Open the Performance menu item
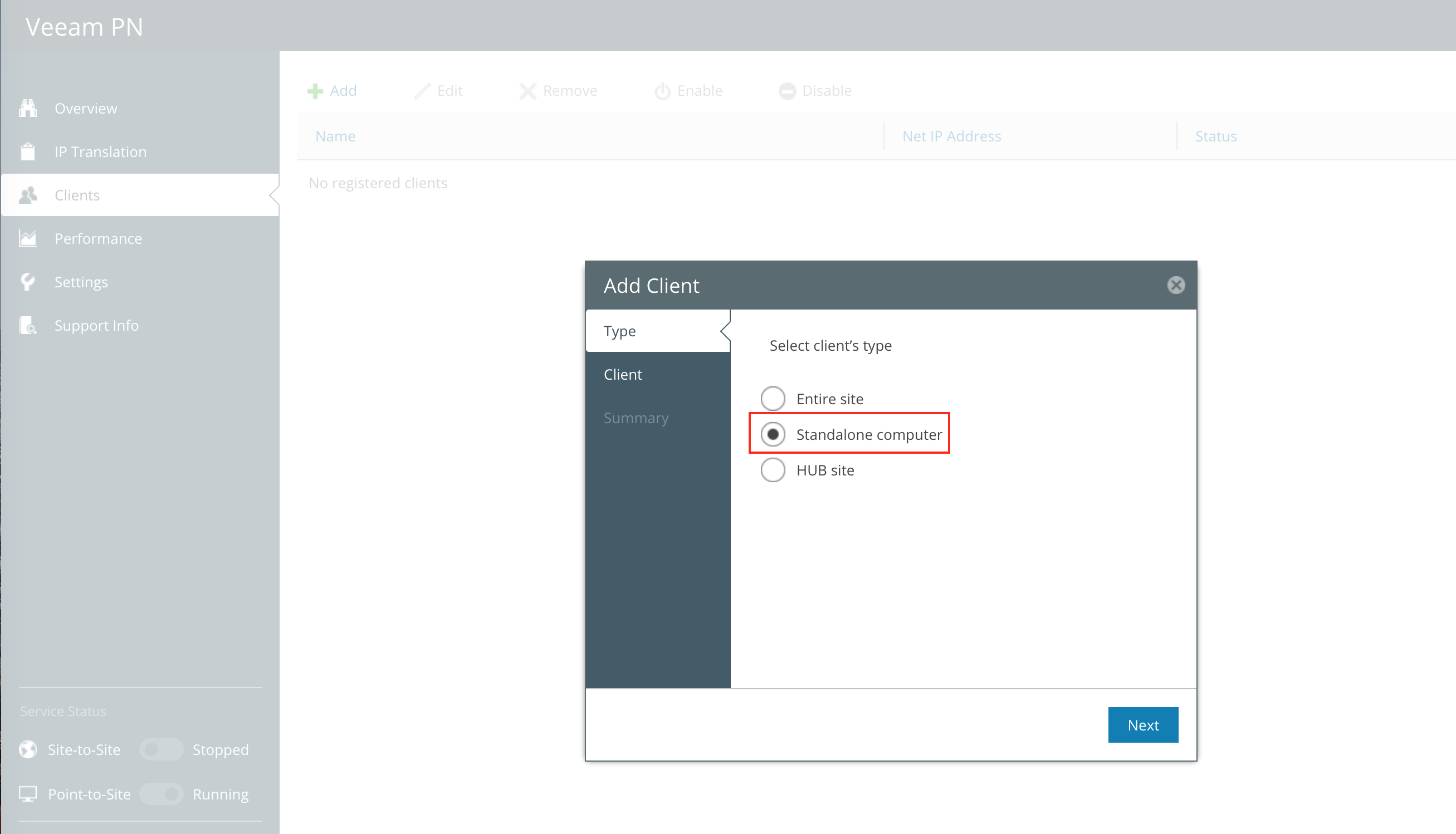1456x834 pixels. [140, 238]
